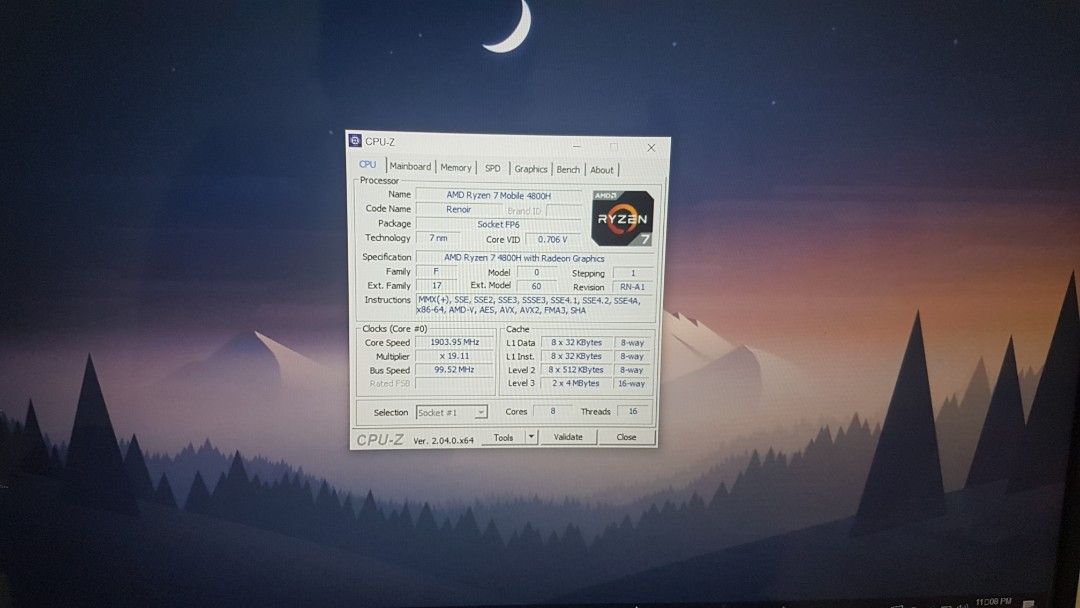Open the SPD tab

pos(492,167)
